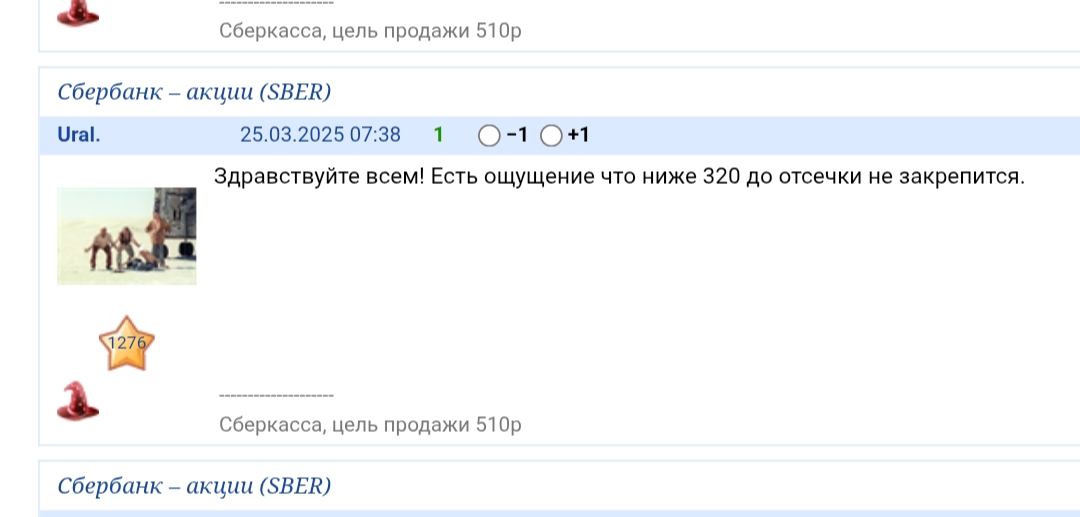This screenshot has height=517, width=1080.
Task: Select the -1 downvote radio button
Action: tap(489, 135)
